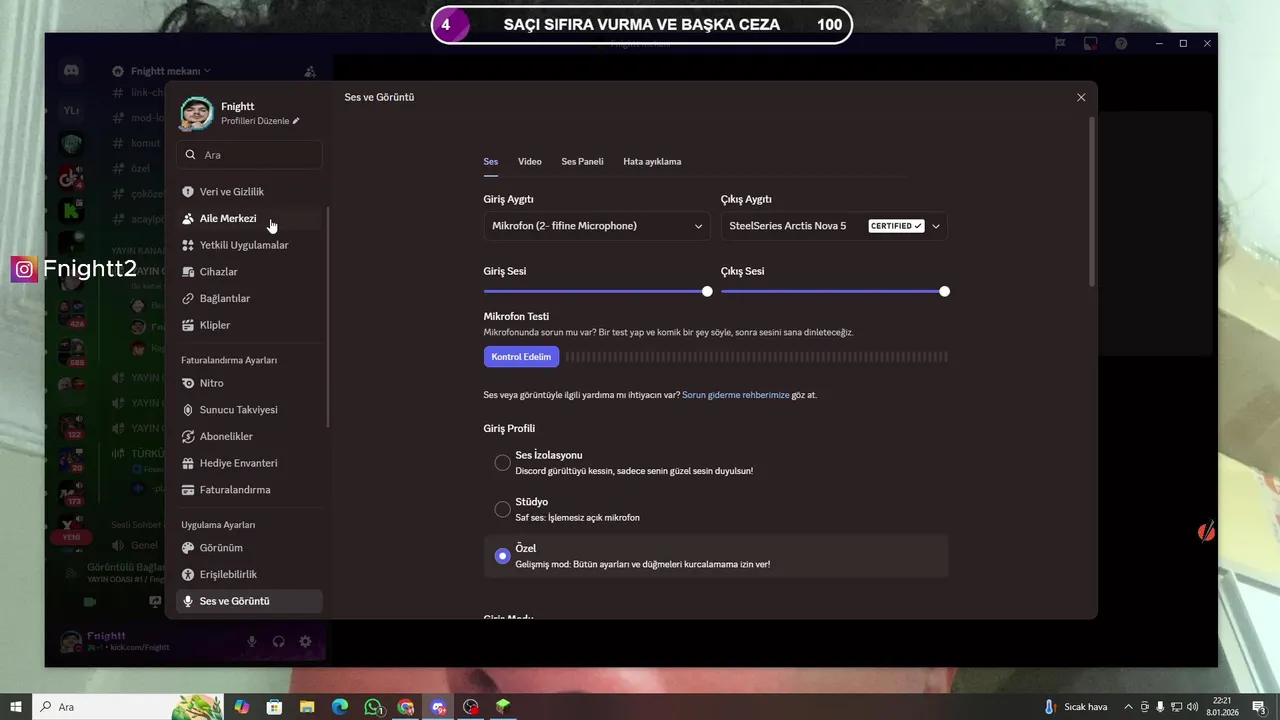The width and height of the screenshot is (1280, 720).
Task: Select the Özel input profile
Action: pyautogui.click(x=503, y=556)
